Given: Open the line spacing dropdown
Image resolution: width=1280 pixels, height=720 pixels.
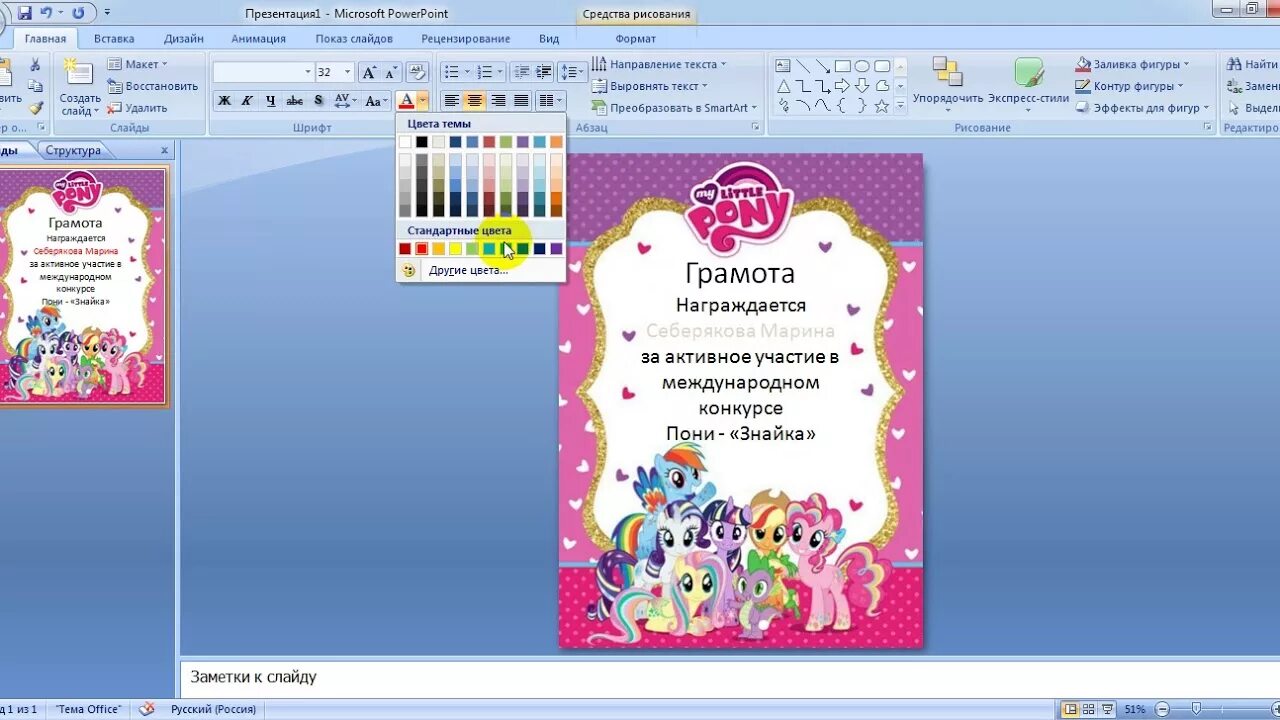Looking at the screenshot, I should tap(572, 72).
